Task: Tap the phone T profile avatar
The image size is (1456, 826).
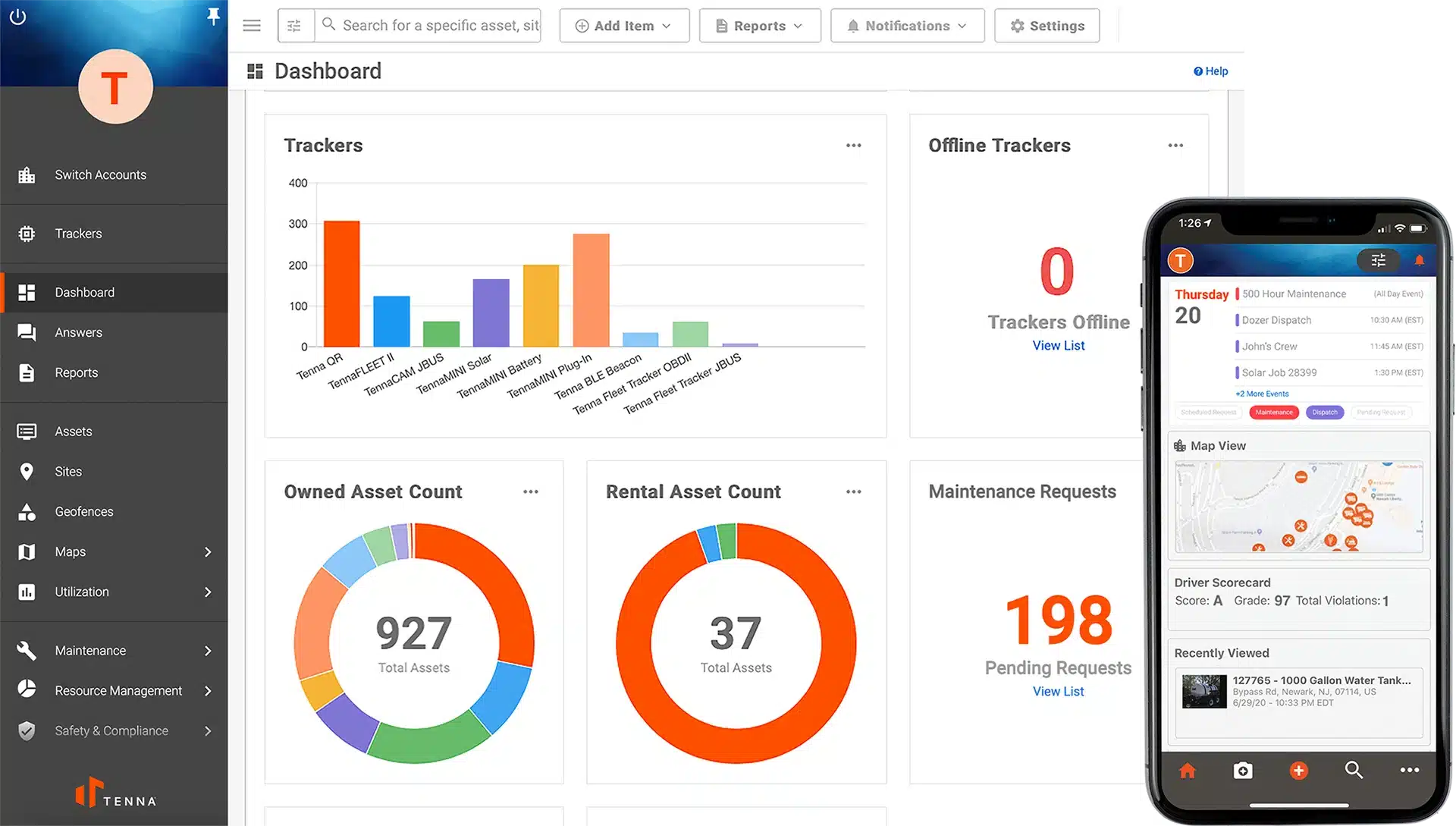Action: click(1181, 261)
